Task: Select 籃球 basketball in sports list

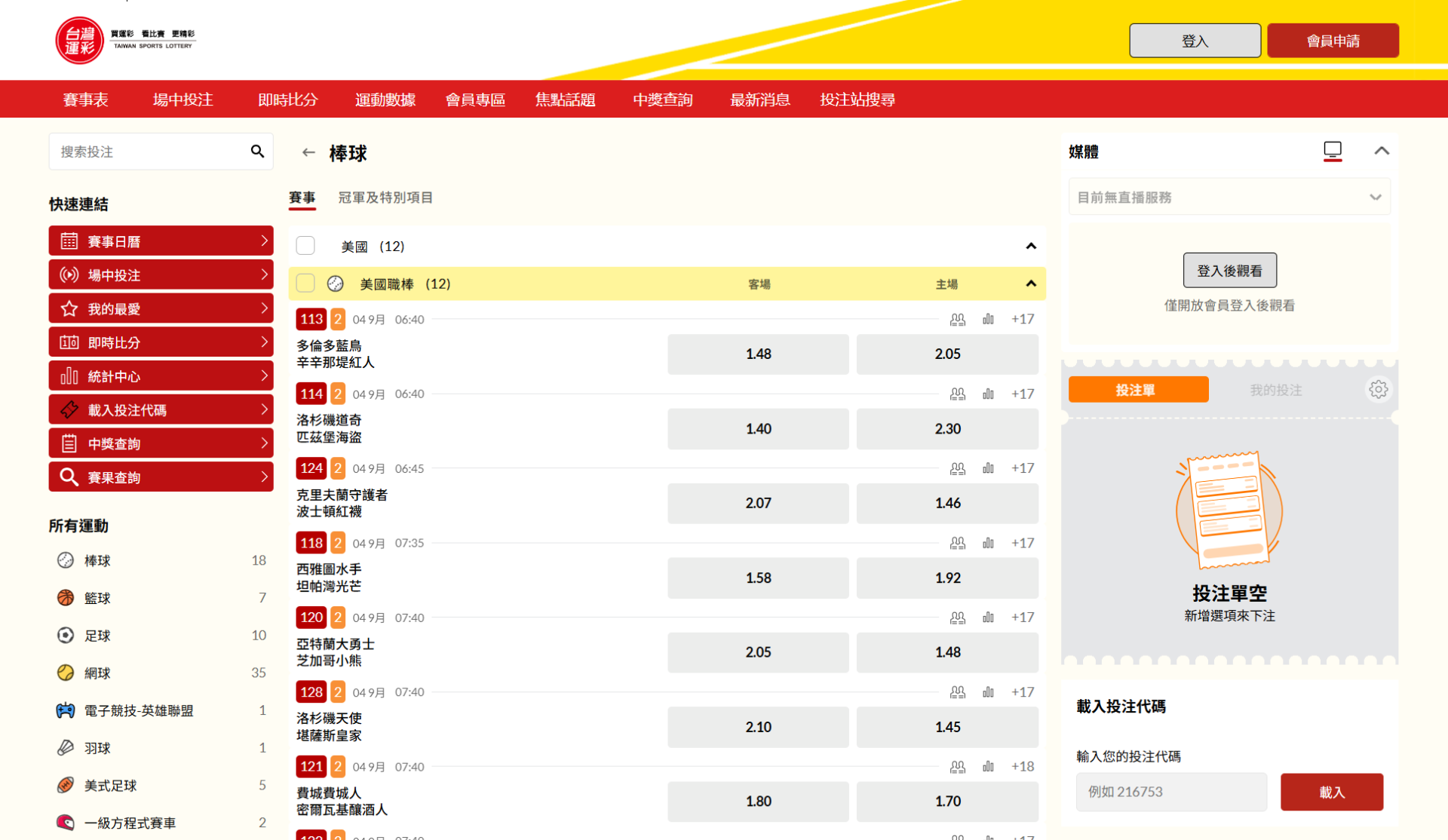Action: click(161, 598)
